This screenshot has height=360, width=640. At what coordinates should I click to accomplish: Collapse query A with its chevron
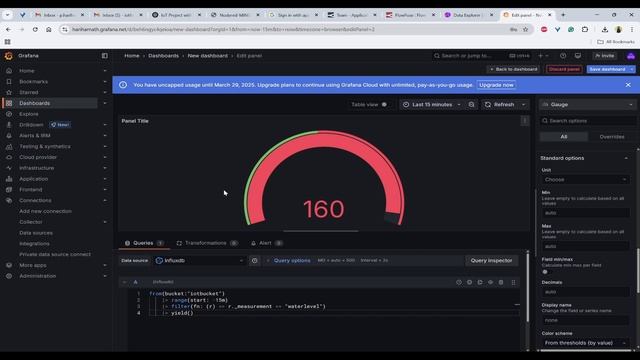tap(124, 282)
